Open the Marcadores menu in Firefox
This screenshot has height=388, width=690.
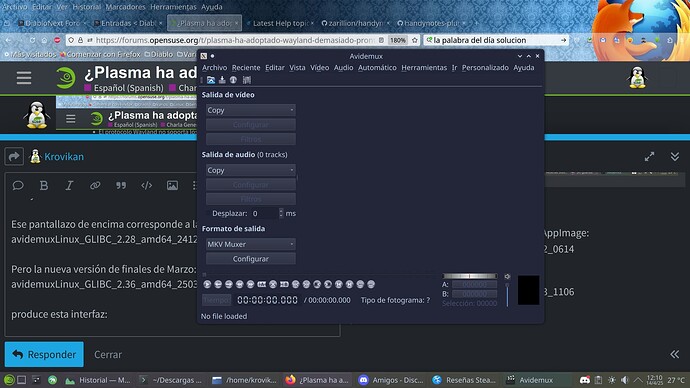point(125,7)
